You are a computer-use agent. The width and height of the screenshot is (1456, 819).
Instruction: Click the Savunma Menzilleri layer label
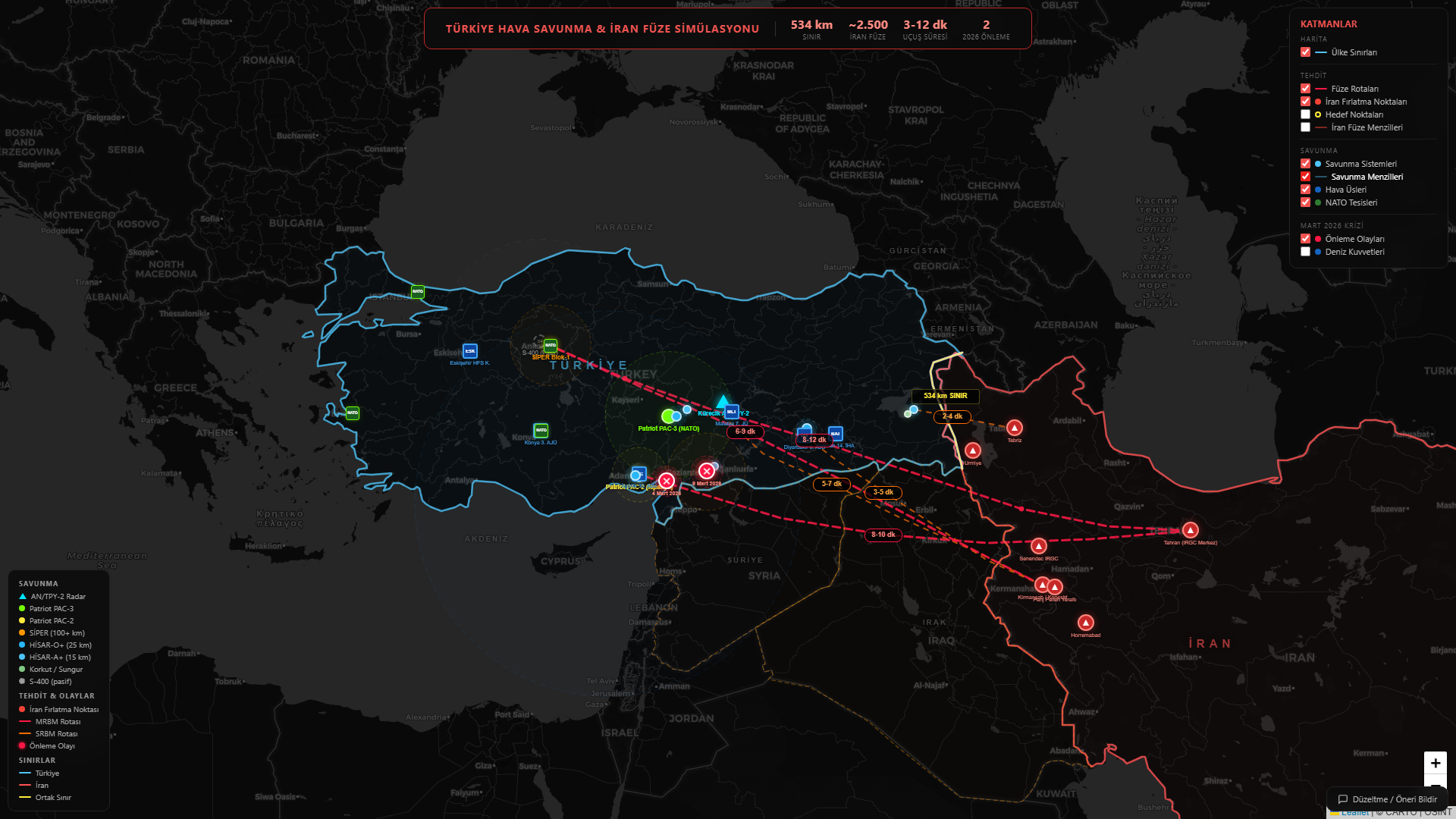click(1367, 177)
